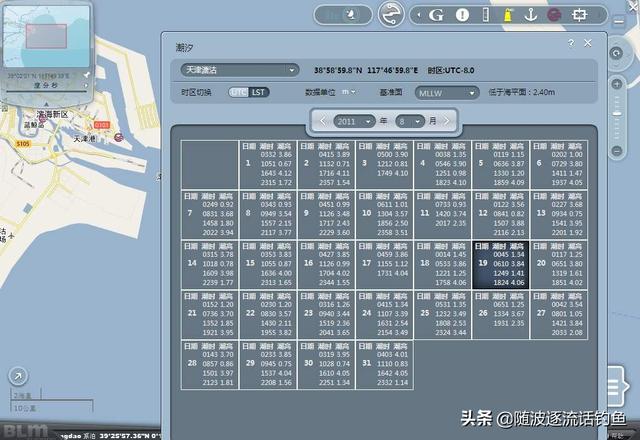Click the frame crosshair toolbar icon
The image size is (640, 440).
point(579,15)
